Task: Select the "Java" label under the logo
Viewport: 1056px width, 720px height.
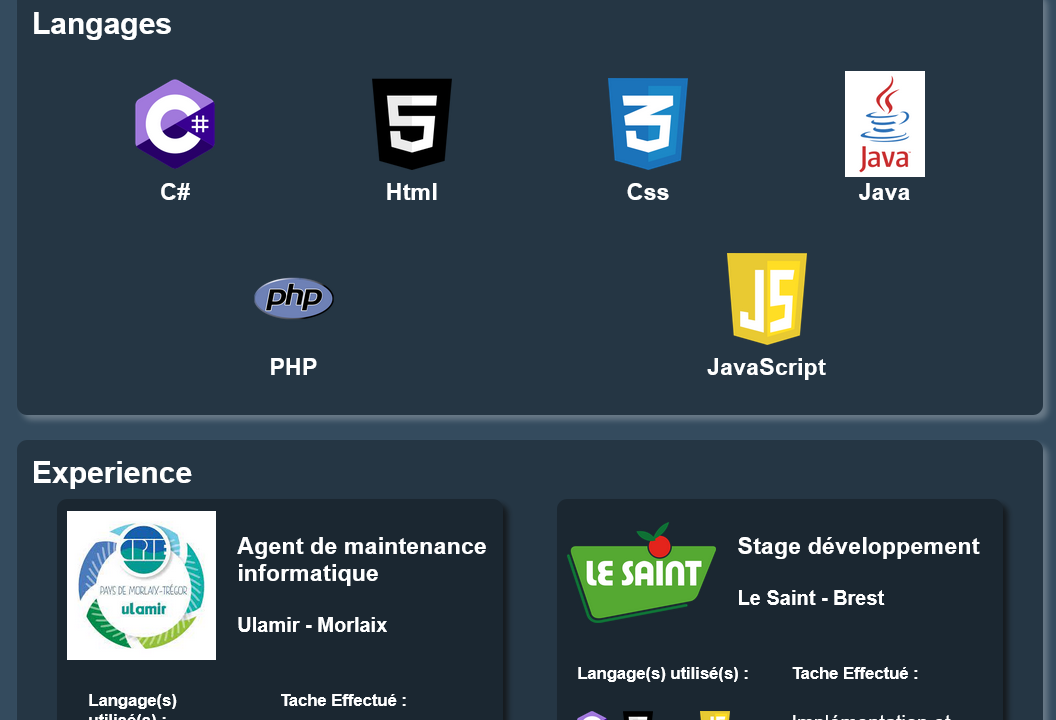Action: pyautogui.click(x=884, y=193)
